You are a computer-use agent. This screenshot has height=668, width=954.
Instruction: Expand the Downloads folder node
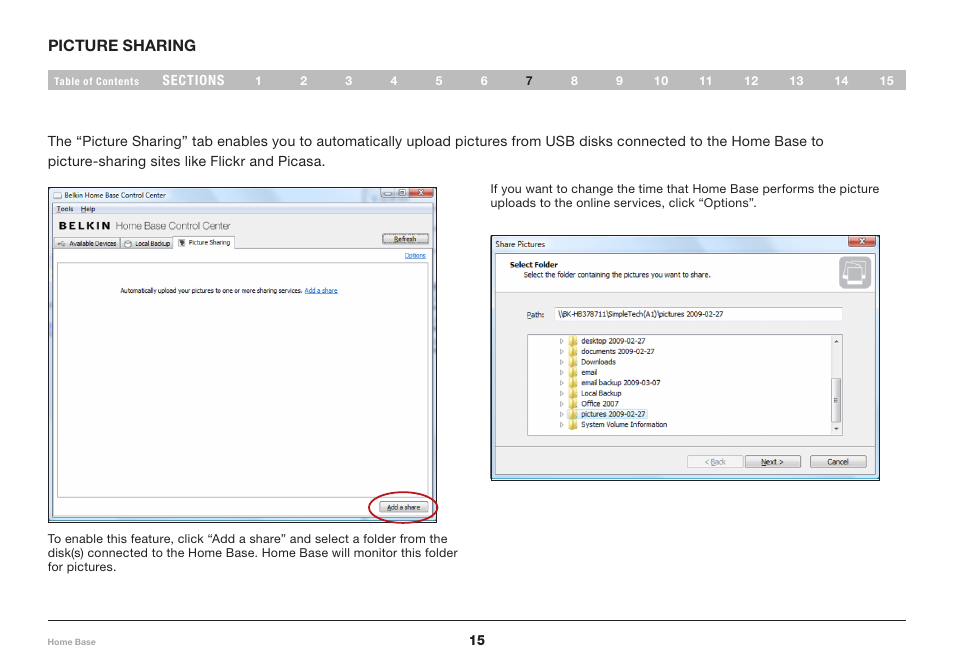(x=562, y=362)
